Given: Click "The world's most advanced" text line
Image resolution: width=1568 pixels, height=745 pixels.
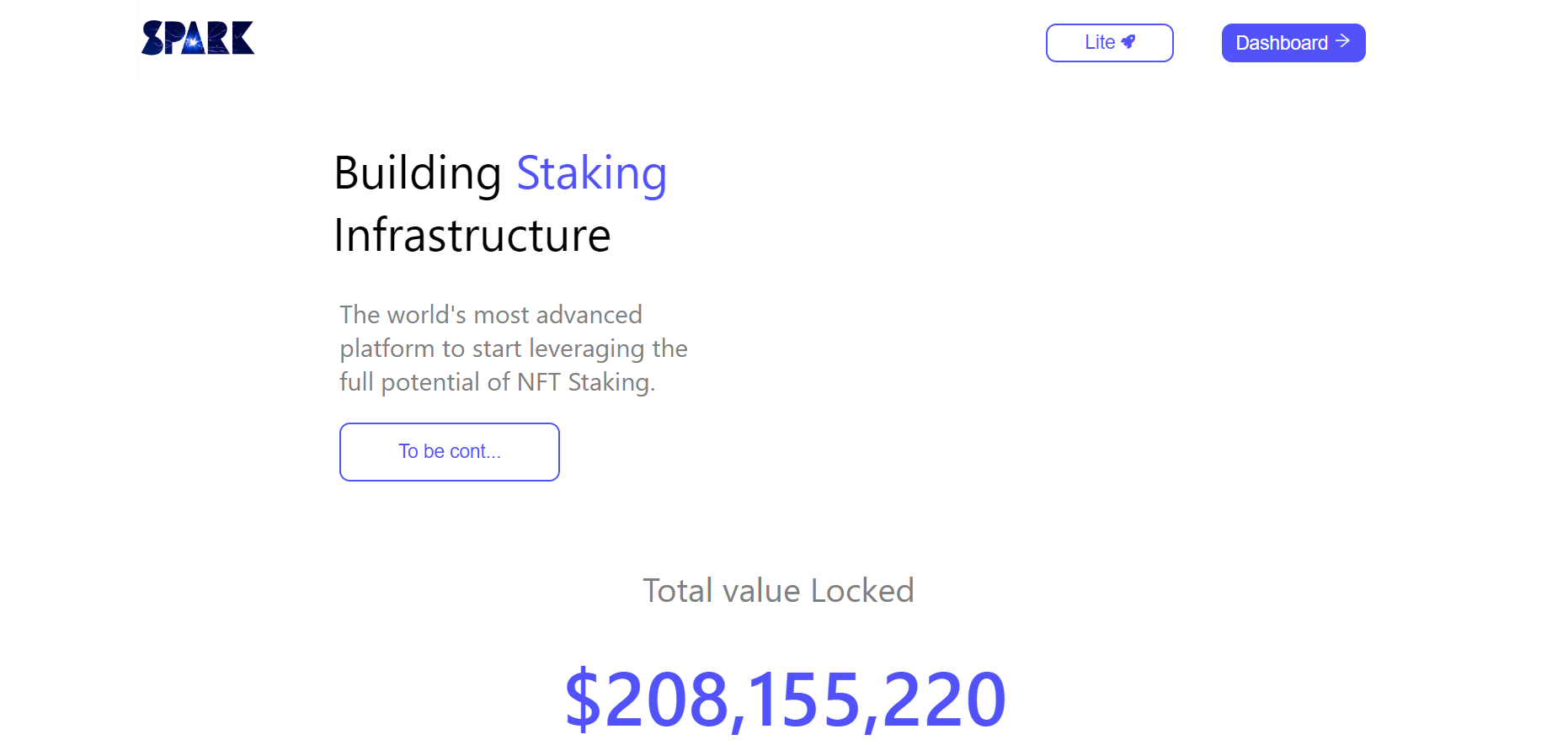Looking at the screenshot, I should point(491,315).
